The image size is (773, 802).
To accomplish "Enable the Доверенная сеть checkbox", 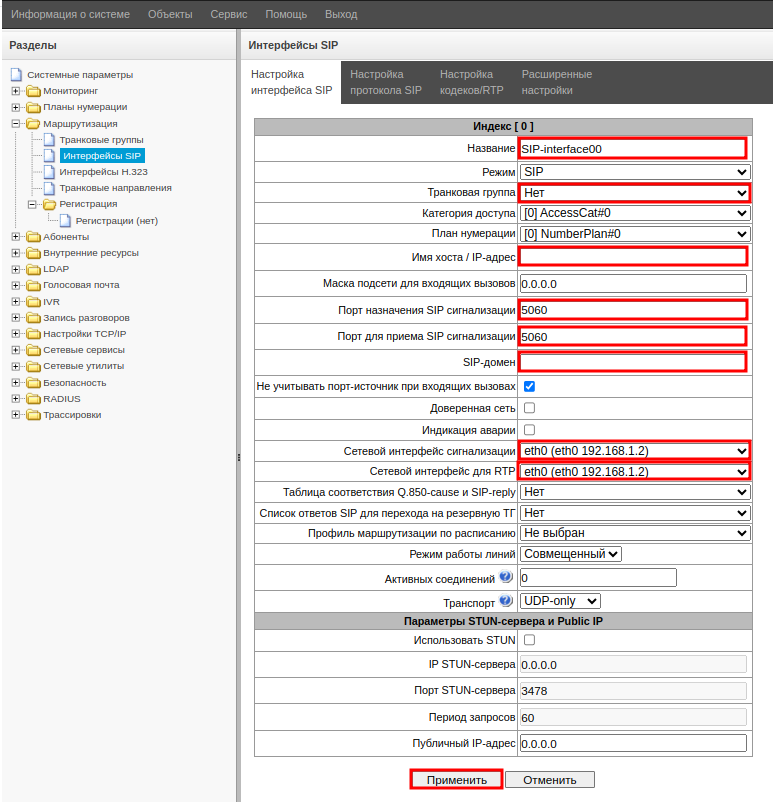I will pos(530,408).
